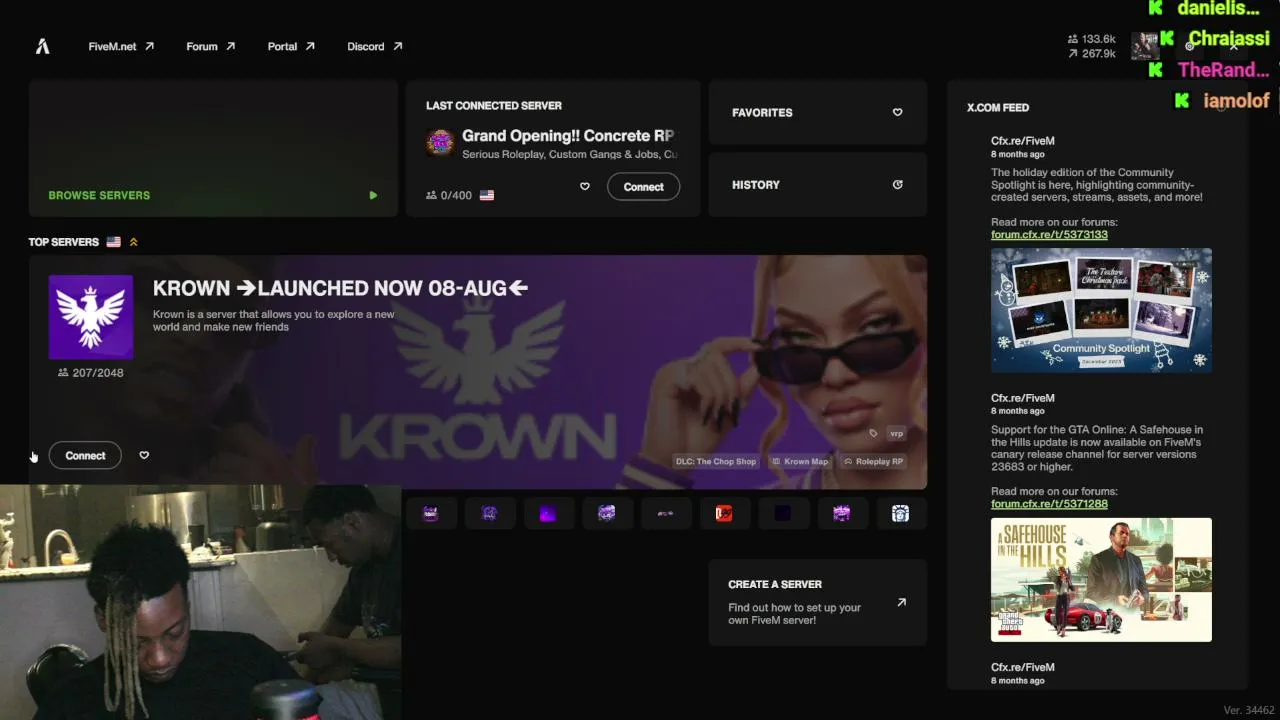Screen dimensions: 1280x720
Task: Go to the Portal link
Action: pos(291,46)
